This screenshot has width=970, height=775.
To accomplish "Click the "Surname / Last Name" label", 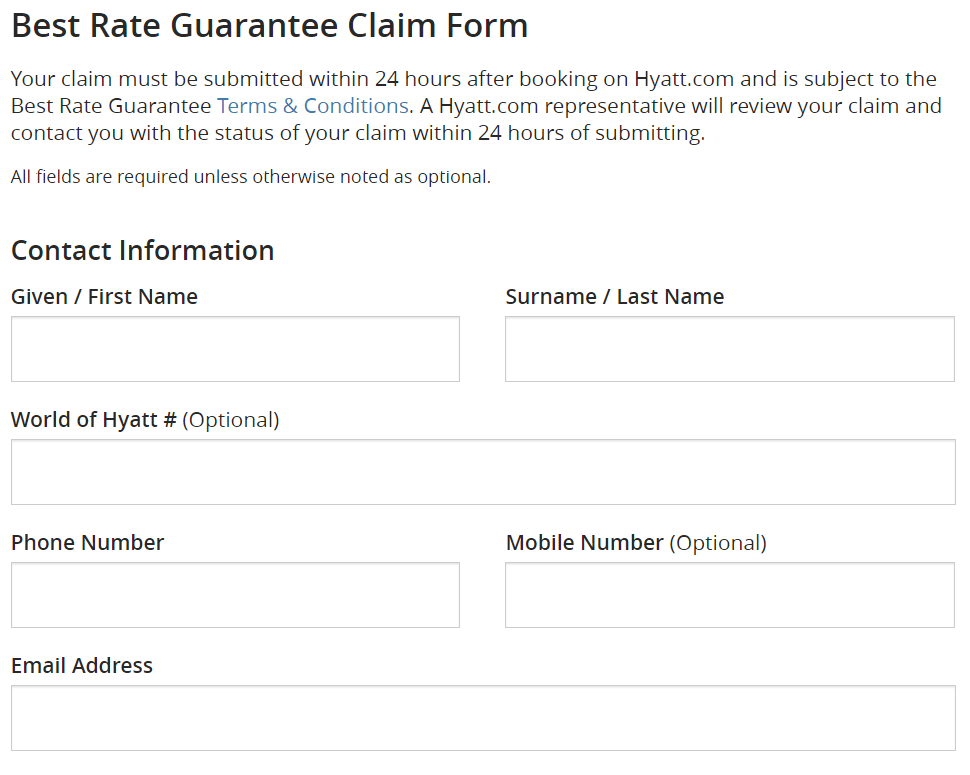I will (x=614, y=297).
